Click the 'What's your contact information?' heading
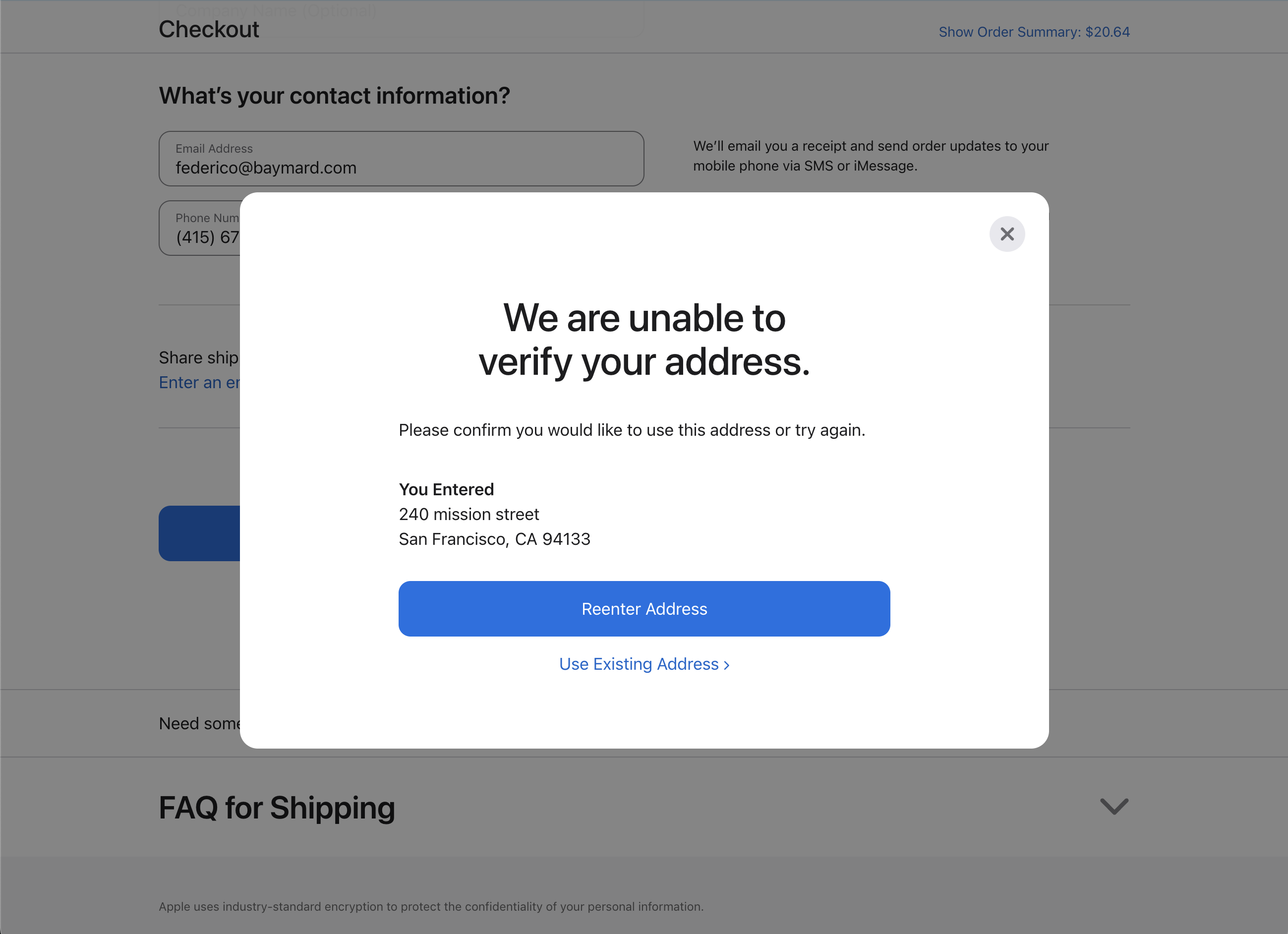This screenshot has height=934, width=1288. pos(334,95)
